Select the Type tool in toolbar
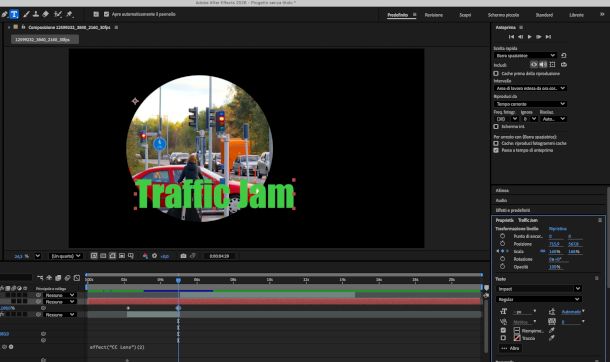Screen dimensions: 610x362 point(14,14)
